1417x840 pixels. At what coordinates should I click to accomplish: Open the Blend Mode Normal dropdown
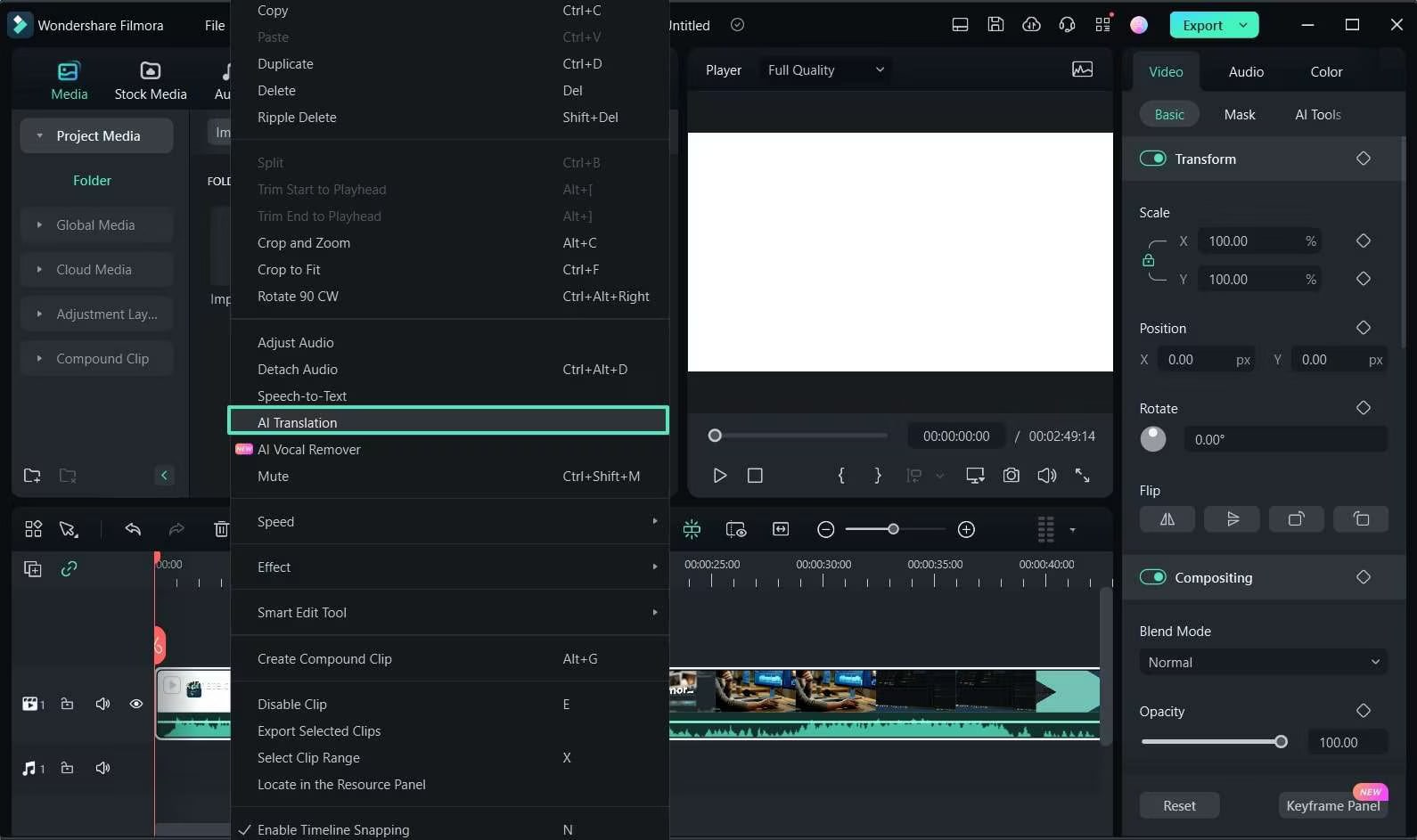click(1263, 663)
